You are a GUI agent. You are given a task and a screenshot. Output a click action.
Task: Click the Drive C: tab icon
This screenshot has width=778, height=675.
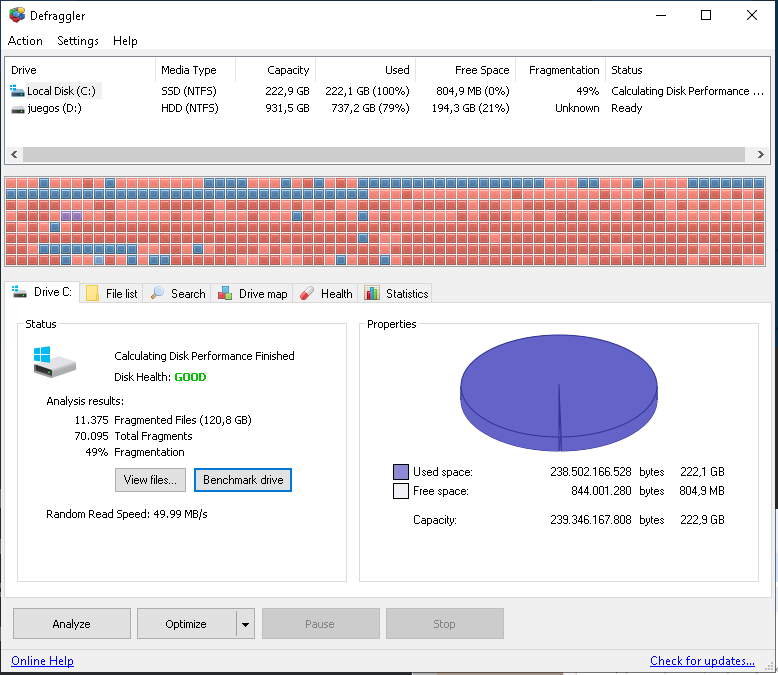pos(19,292)
